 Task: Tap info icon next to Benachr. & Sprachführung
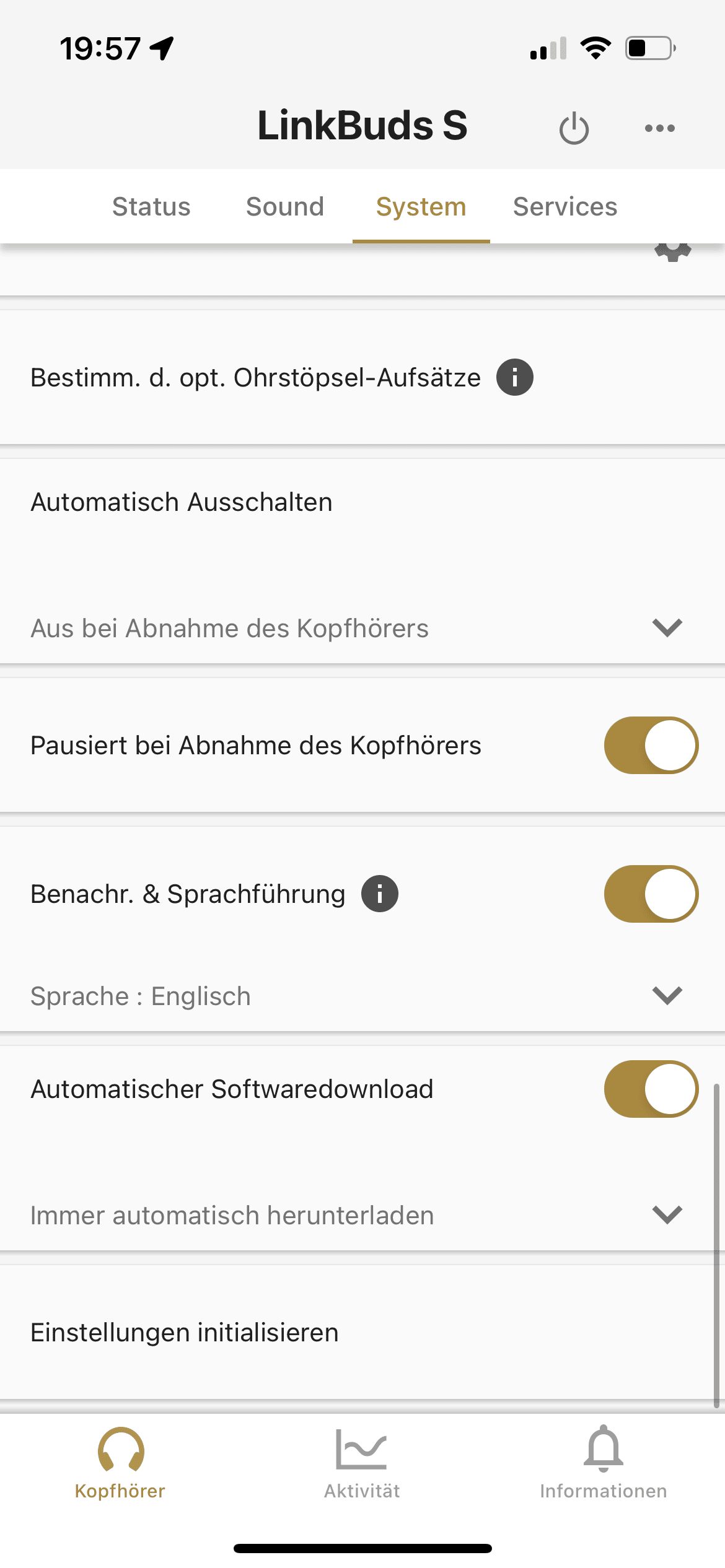point(380,894)
